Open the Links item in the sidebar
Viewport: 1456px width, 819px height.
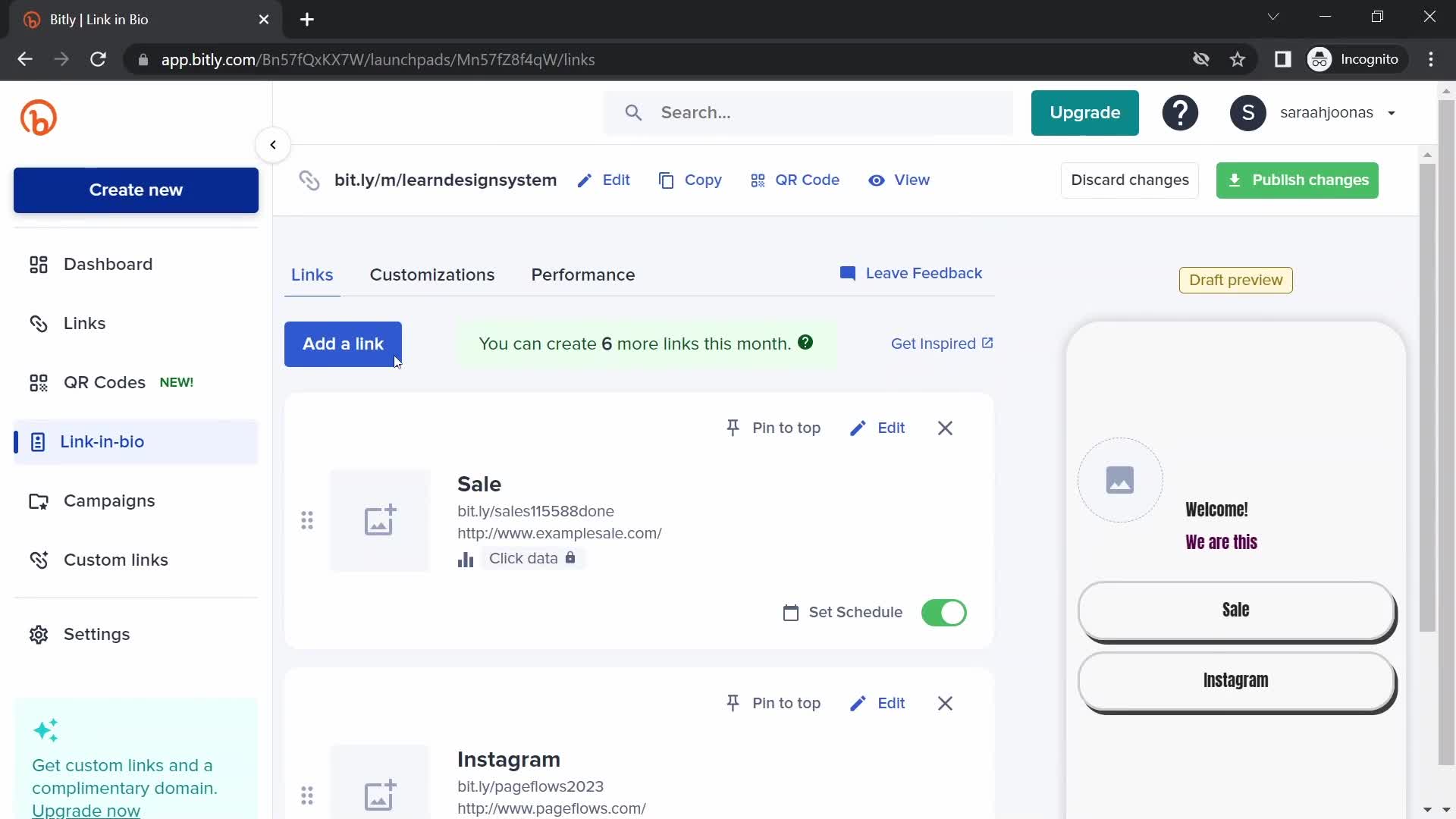(136, 324)
